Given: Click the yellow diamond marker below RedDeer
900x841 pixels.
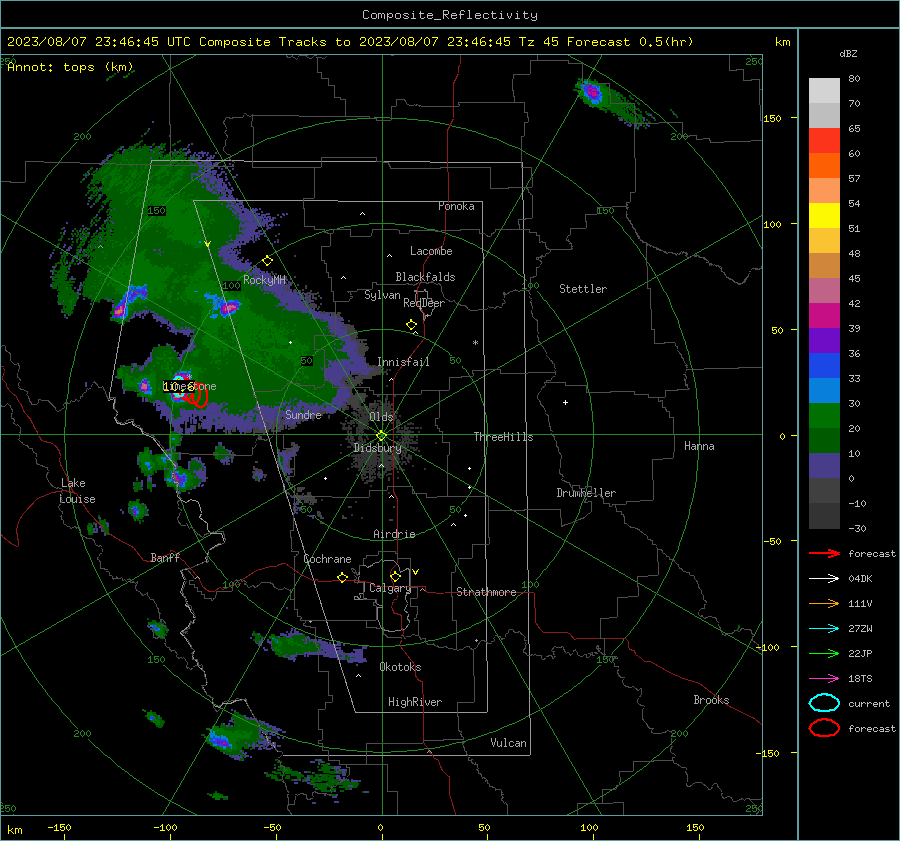Looking at the screenshot, I should click(412, 325).
